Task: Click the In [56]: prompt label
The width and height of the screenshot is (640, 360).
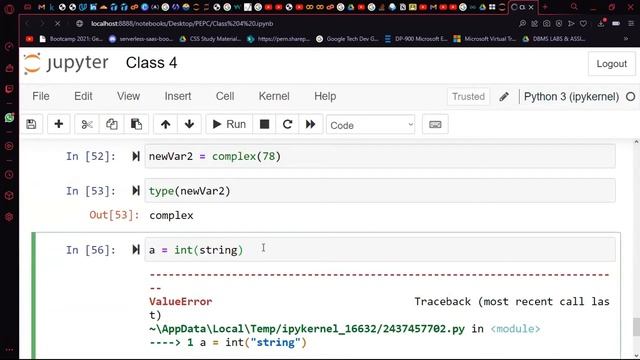Action: [91, 250]
